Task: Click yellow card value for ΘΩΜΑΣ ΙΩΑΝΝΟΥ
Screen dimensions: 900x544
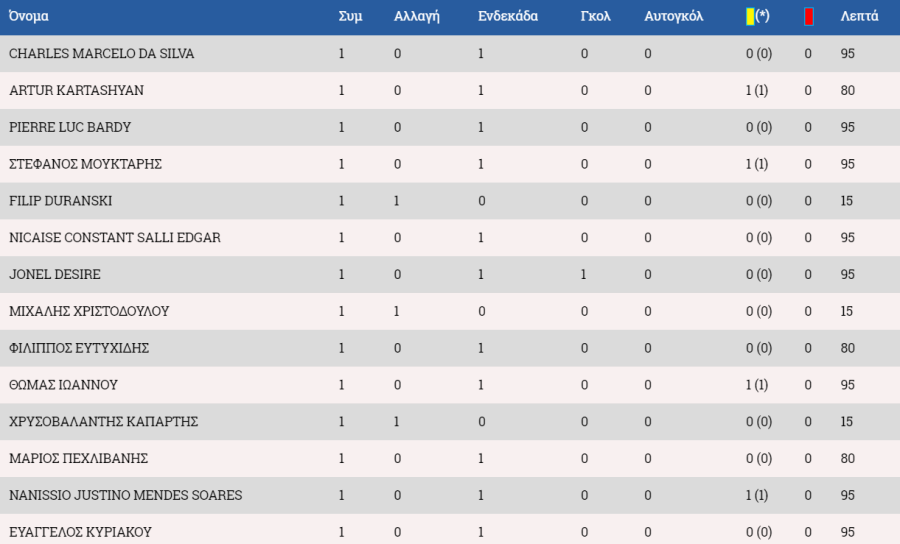Action: coord(757,384)
